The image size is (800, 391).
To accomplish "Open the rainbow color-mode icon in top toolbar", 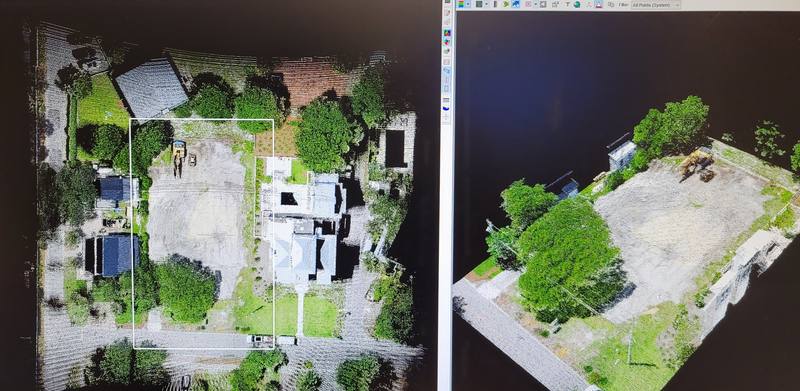I will [x=461, y=4].
